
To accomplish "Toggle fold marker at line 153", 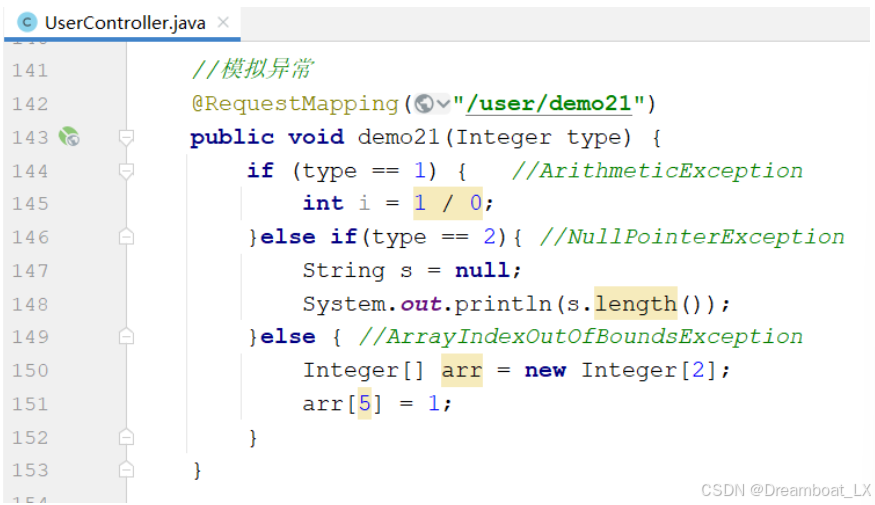I will pos(127,470).
